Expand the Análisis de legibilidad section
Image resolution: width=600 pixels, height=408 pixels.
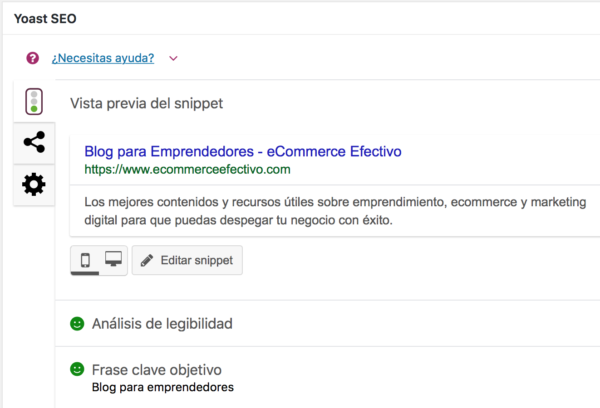pyautogui.click(x=328, y=324)
